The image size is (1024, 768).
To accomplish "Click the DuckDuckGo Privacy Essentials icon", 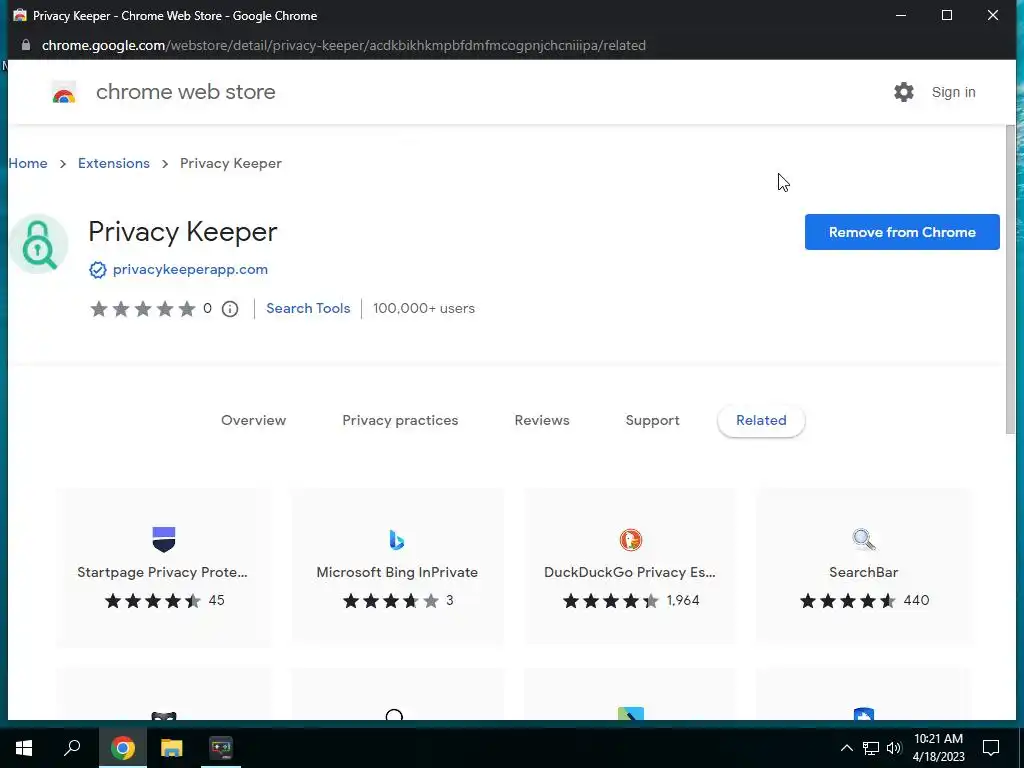I will click(x=631, y=539).
